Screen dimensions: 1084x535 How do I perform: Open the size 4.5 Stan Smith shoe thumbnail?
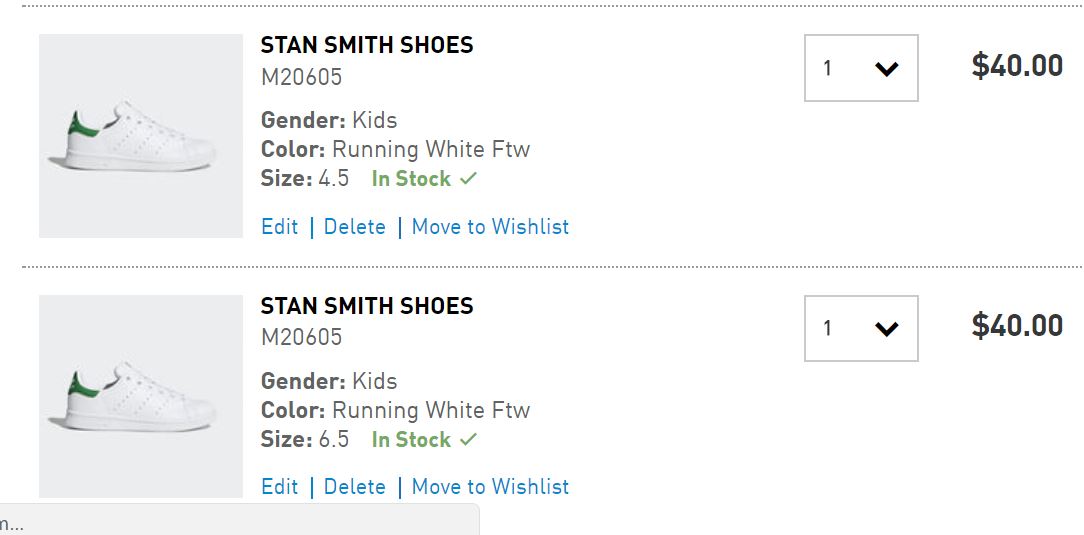[x=141, y=136]
